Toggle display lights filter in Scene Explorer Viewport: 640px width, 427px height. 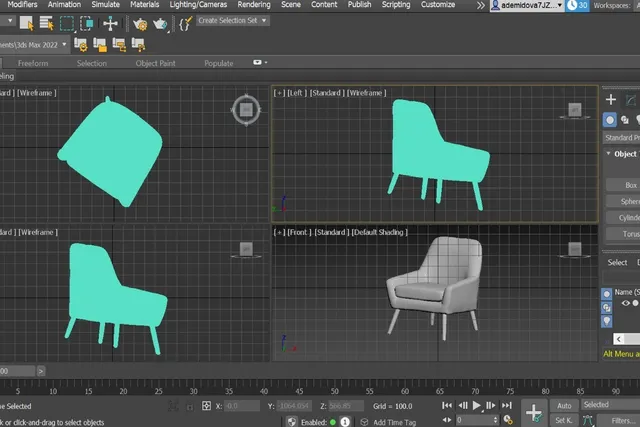click(607, 321)
